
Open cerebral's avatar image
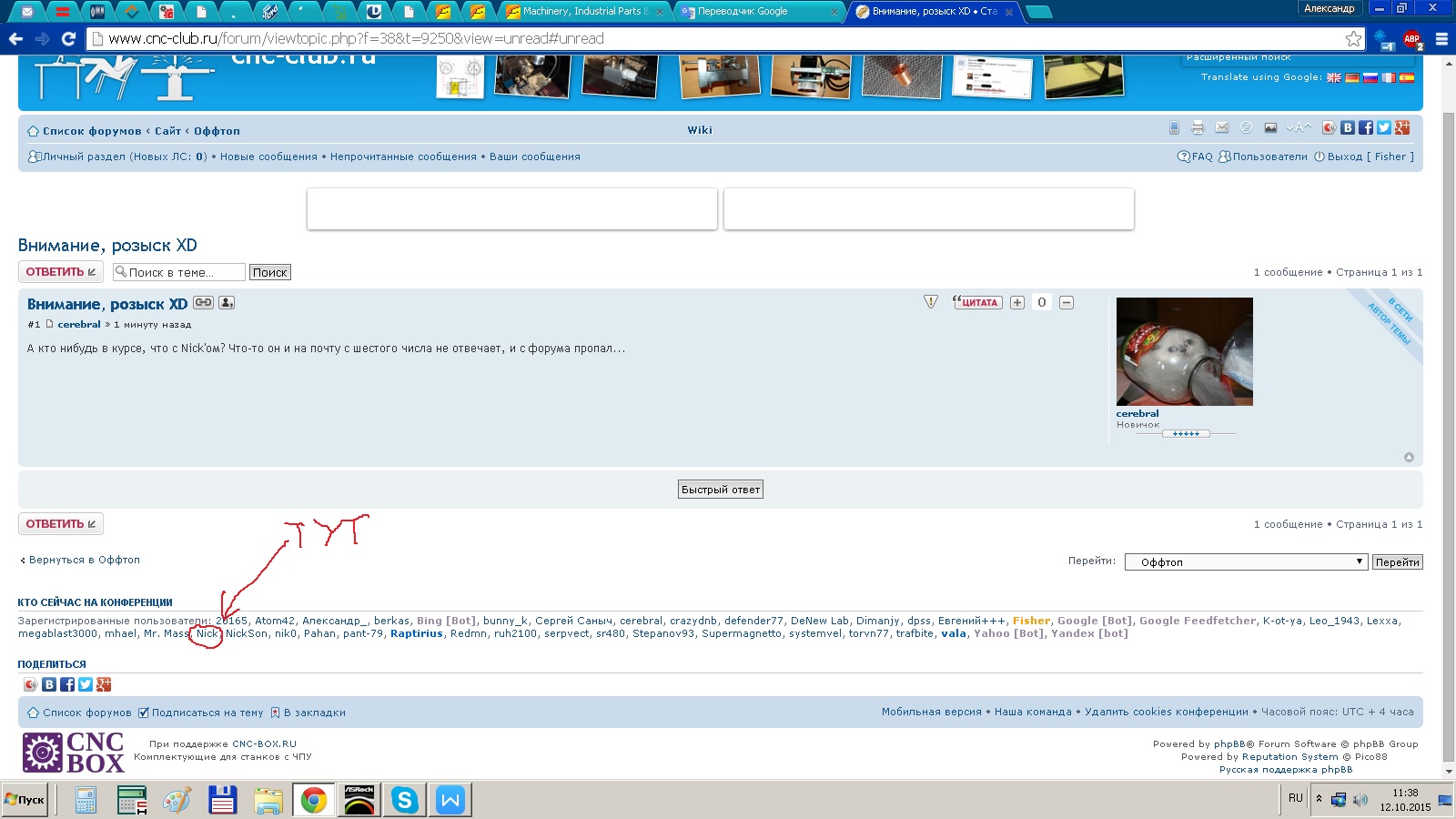(x=1185, y=351)
